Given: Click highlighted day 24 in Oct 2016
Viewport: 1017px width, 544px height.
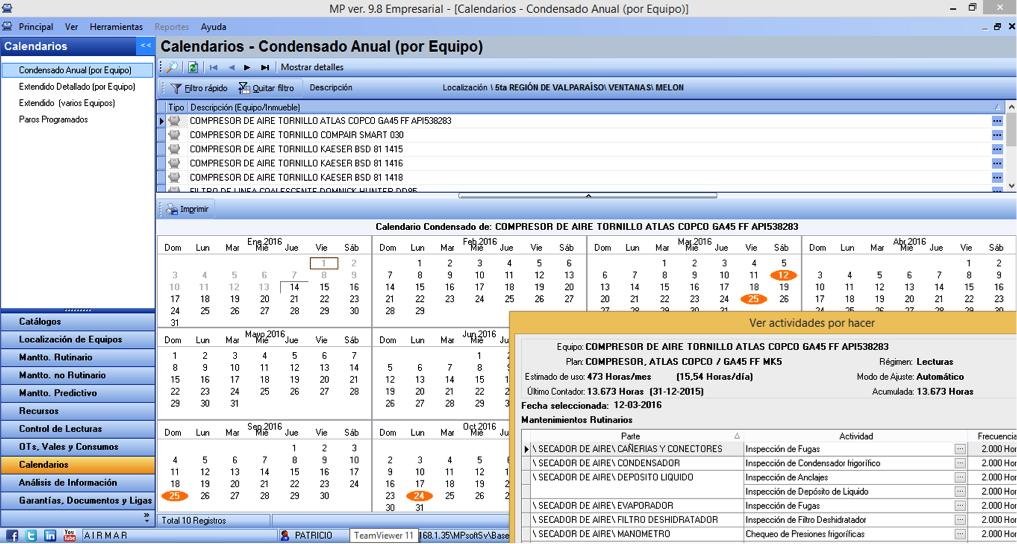Looking at the screenshot, I should (x=420, y=495).
